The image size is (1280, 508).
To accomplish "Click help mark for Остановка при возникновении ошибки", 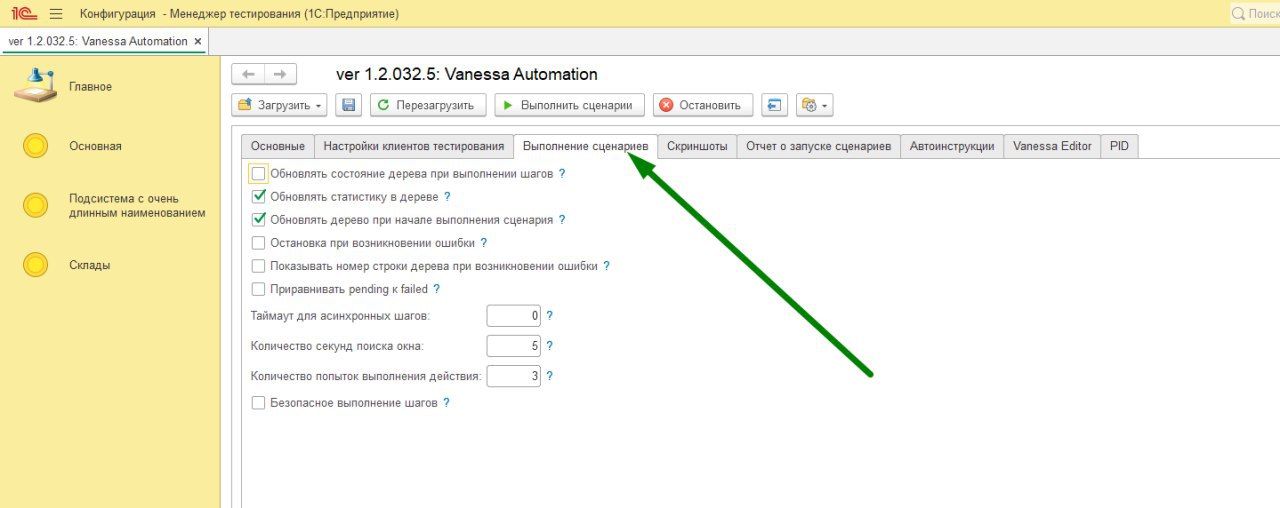I will (484, 243).
